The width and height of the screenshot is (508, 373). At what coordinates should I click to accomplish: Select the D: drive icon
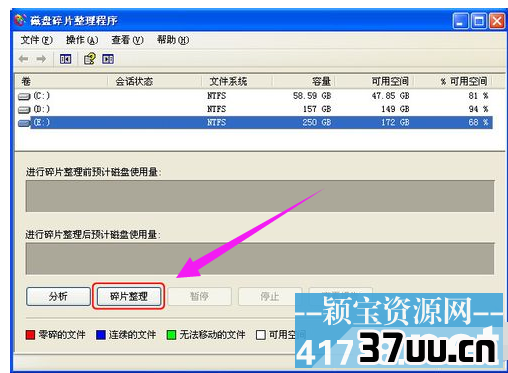[x=24, y=109]
